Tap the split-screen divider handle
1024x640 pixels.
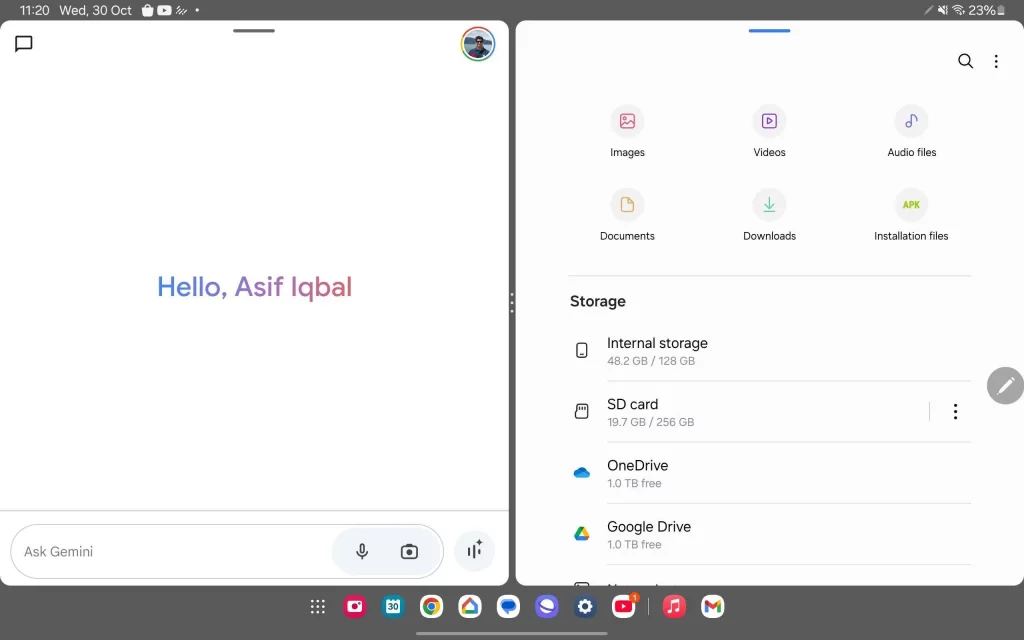pyautogui.click(x=511, y=303)
